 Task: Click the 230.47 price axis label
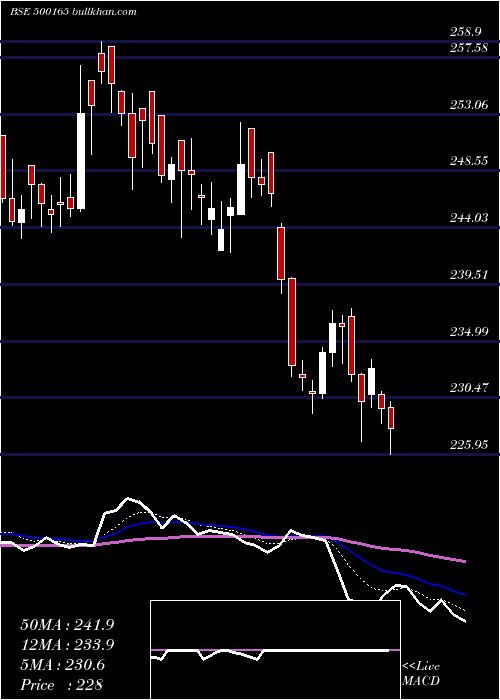tap(469, 388)
